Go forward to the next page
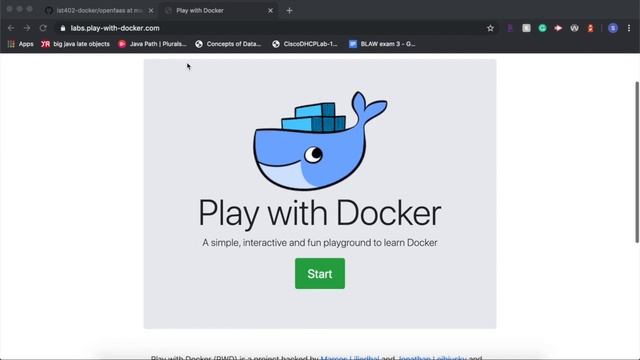Viewport: 640px width, 360px height. [27, 28]
